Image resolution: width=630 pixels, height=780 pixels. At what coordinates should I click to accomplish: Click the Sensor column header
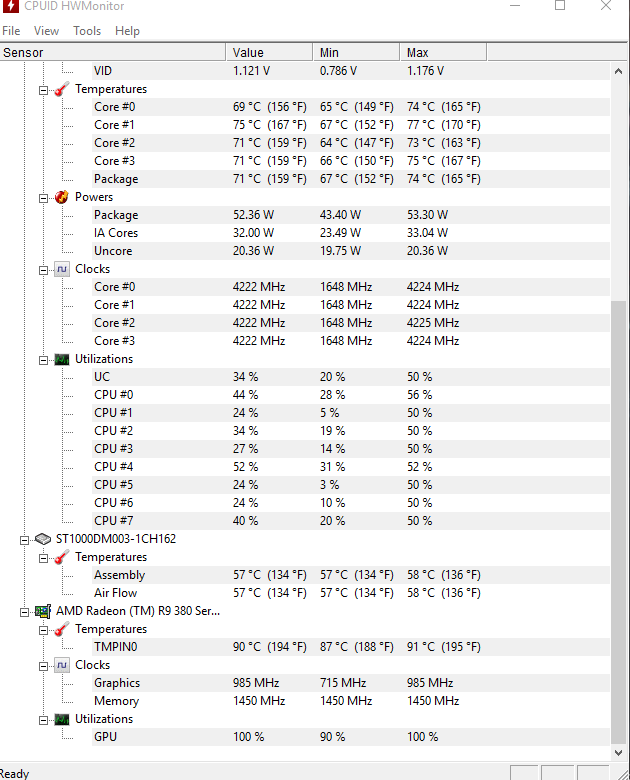pyautogui.click(x=113, y=52)
